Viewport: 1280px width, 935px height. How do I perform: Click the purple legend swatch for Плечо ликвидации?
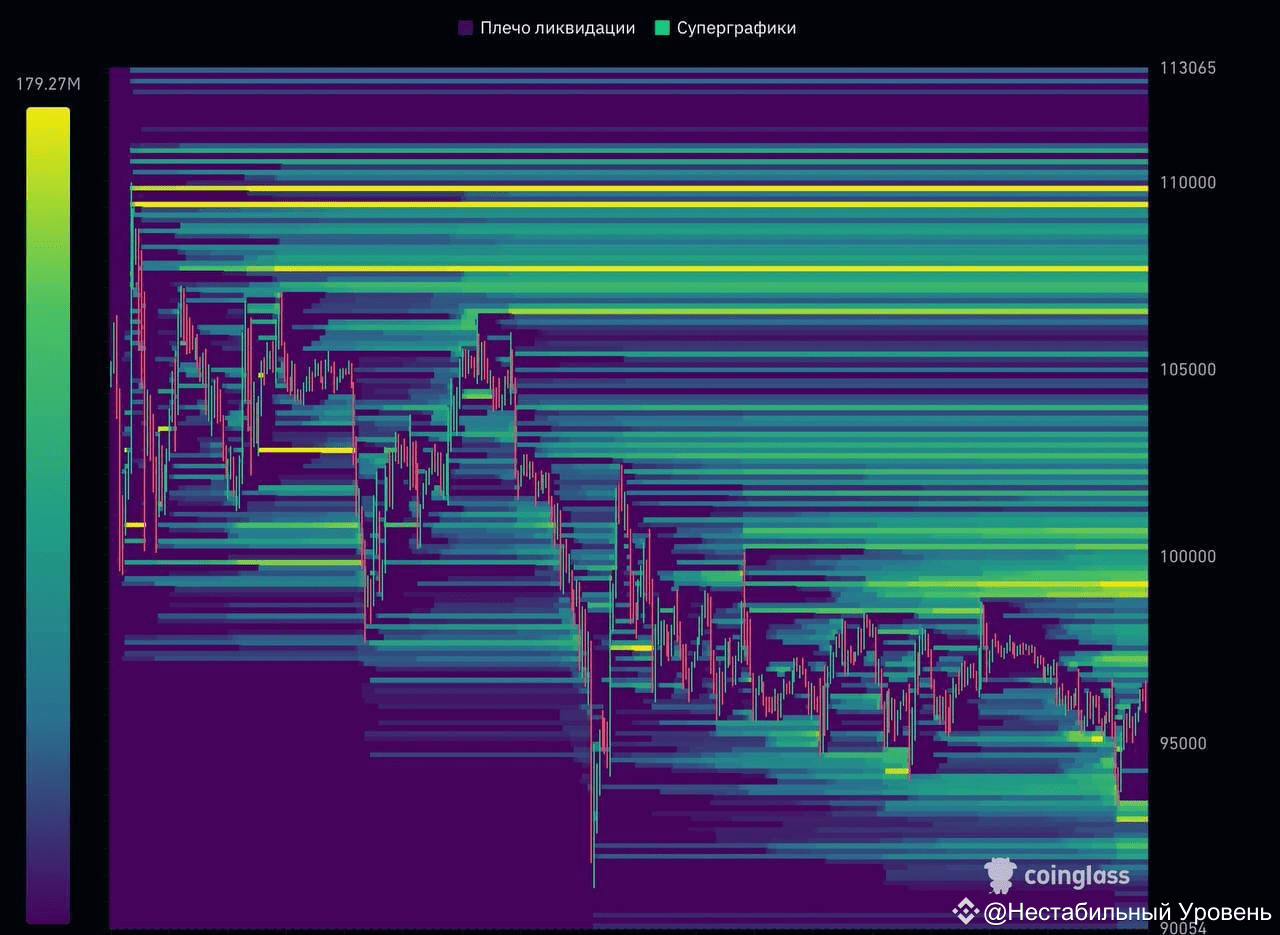click(464, 27)
